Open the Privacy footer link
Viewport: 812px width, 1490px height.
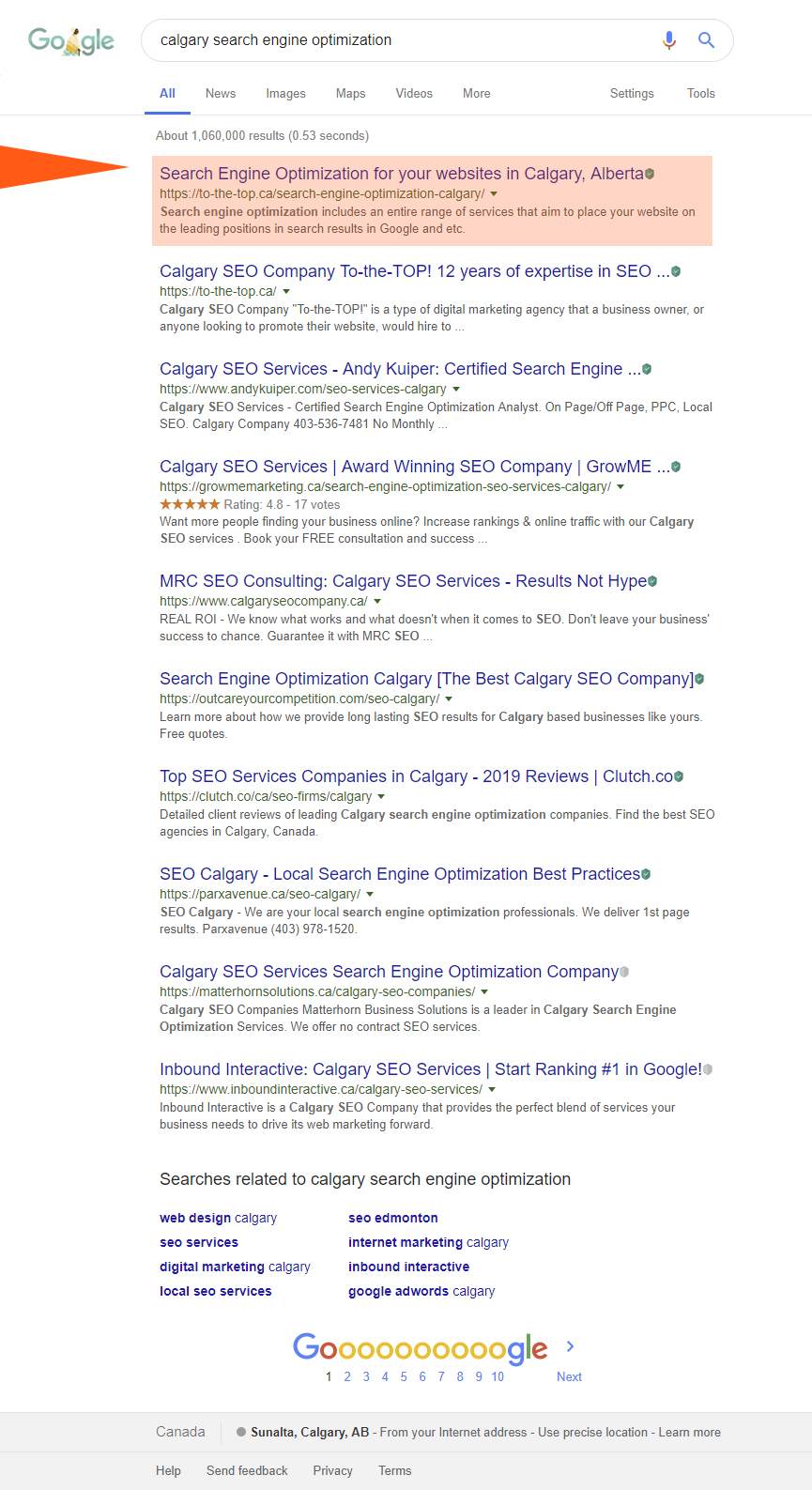pyautogui.click(x=333, y=1471)
